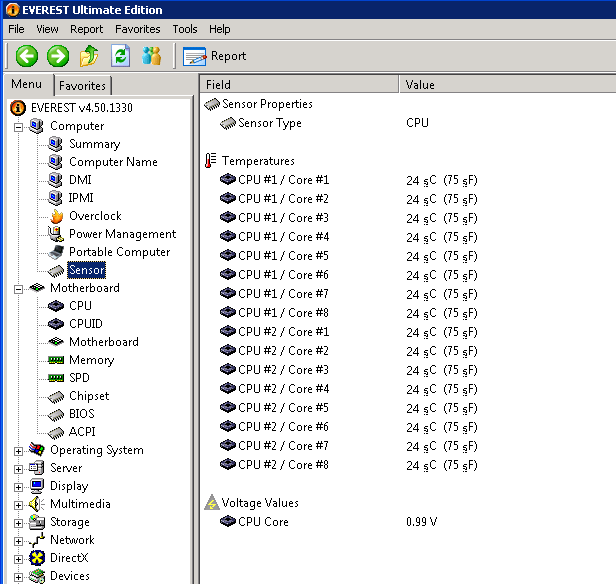616x584 pixels.
Task: Expand the Storage tree node
Action: point(18,523)
